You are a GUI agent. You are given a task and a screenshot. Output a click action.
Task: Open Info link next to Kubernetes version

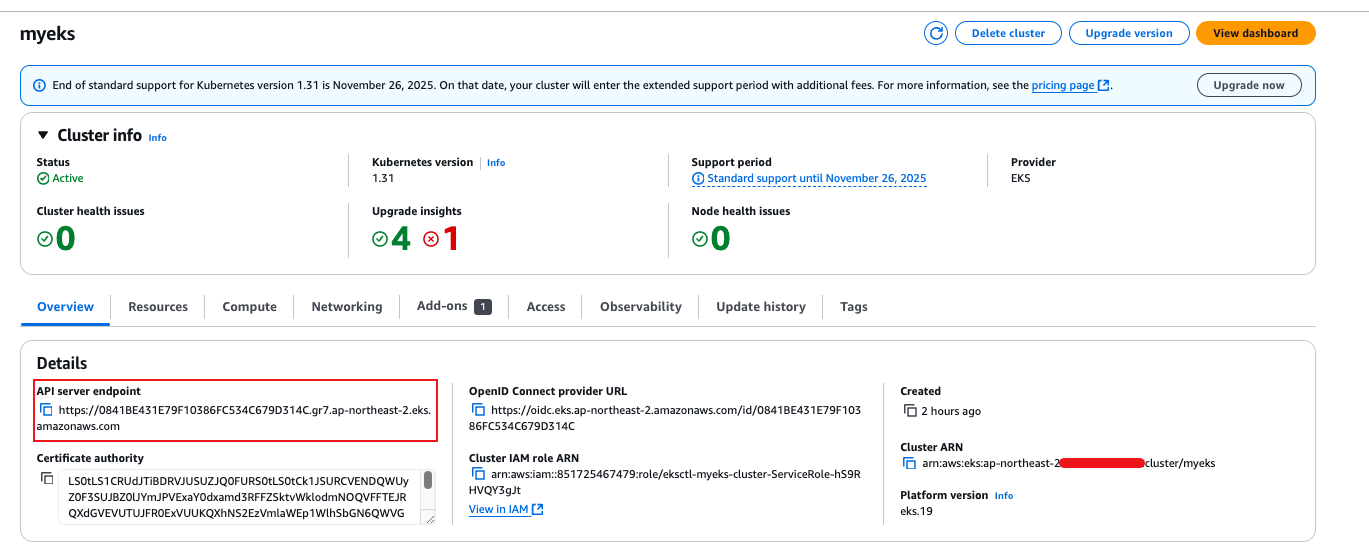(496, 162)
